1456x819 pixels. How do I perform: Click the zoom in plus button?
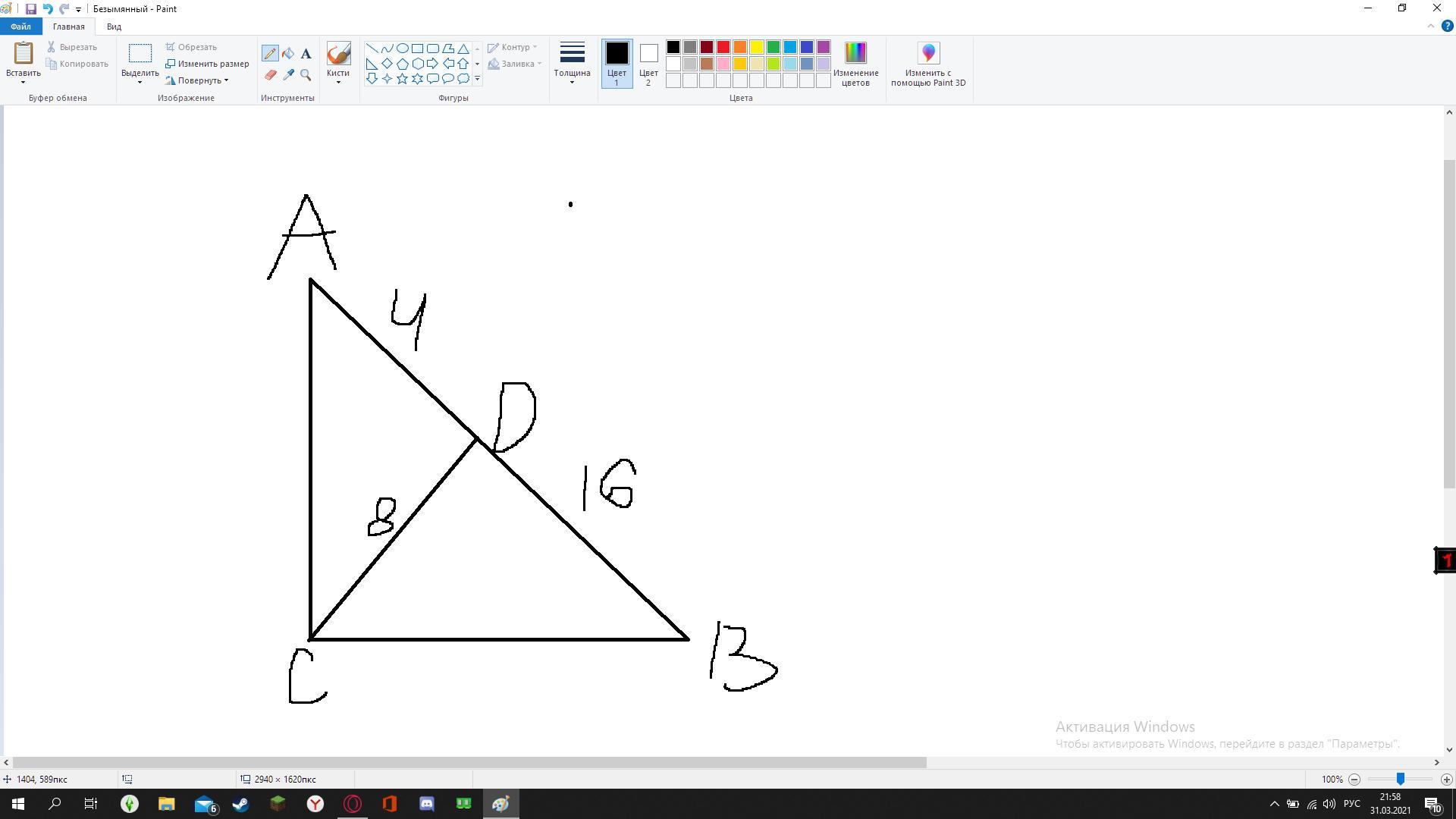click(x=1446, y=780)
